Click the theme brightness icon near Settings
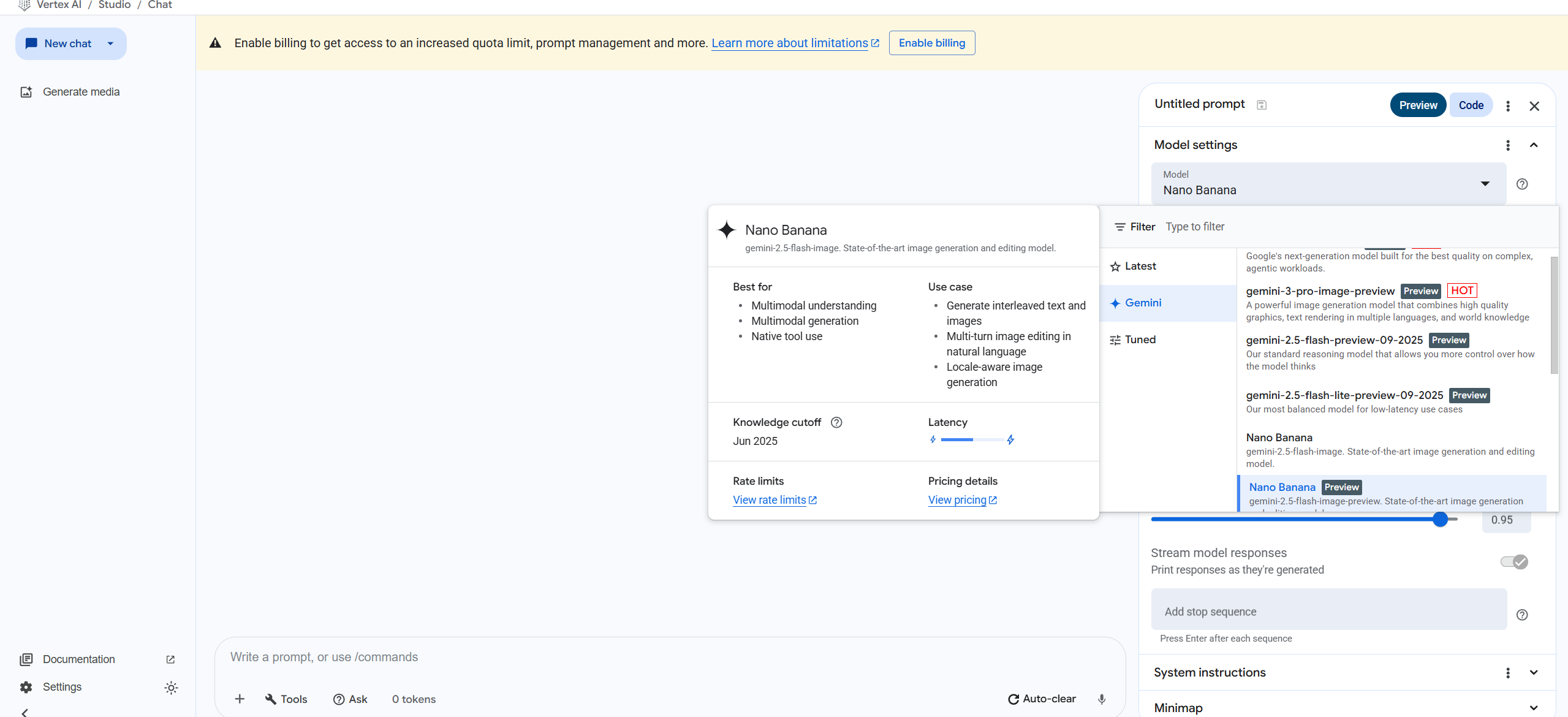Screen dimensions: 1568x717 click(x=171, y=688)
